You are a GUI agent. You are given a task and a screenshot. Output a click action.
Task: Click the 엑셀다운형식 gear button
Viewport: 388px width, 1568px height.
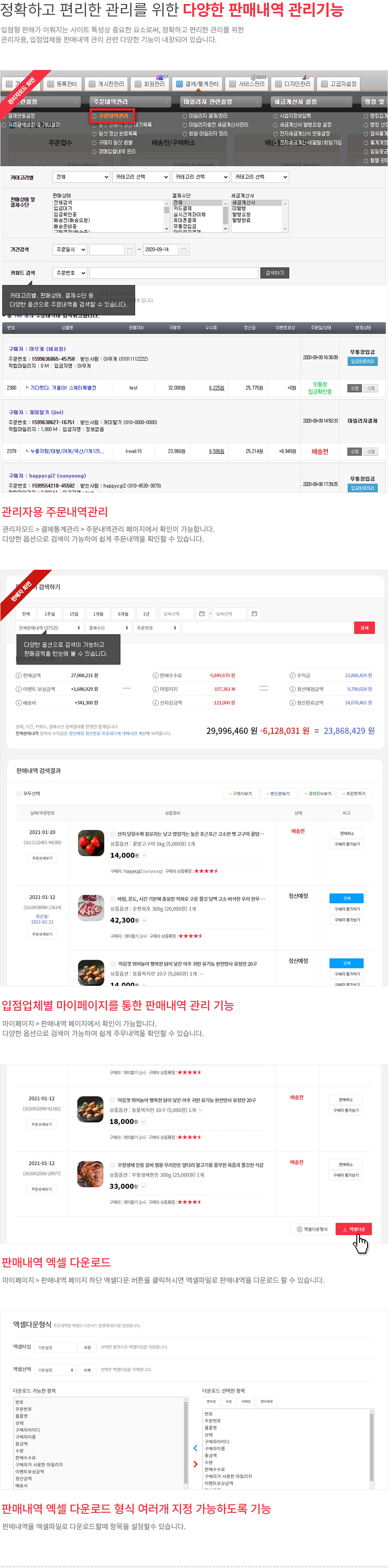pos(312,1229)
